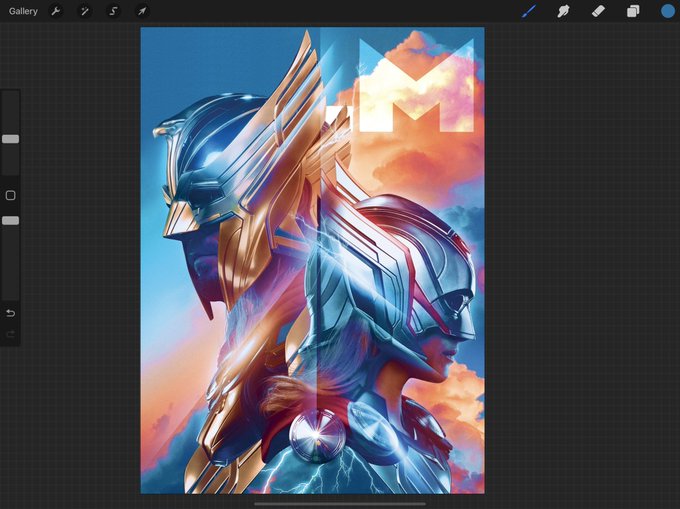Open the Adjustments magic wand menu
The height and width of the screenshot is (509, 680).
click(x=84, y=11)
